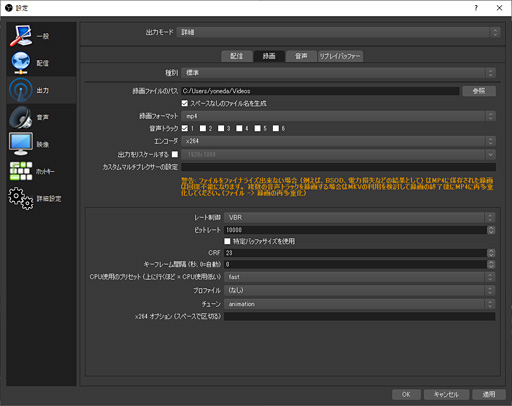The height and width of the screenshot is (406, 512).
Task: Switch to the 音声 tab in output settings
Action: [x=301, y=56]
